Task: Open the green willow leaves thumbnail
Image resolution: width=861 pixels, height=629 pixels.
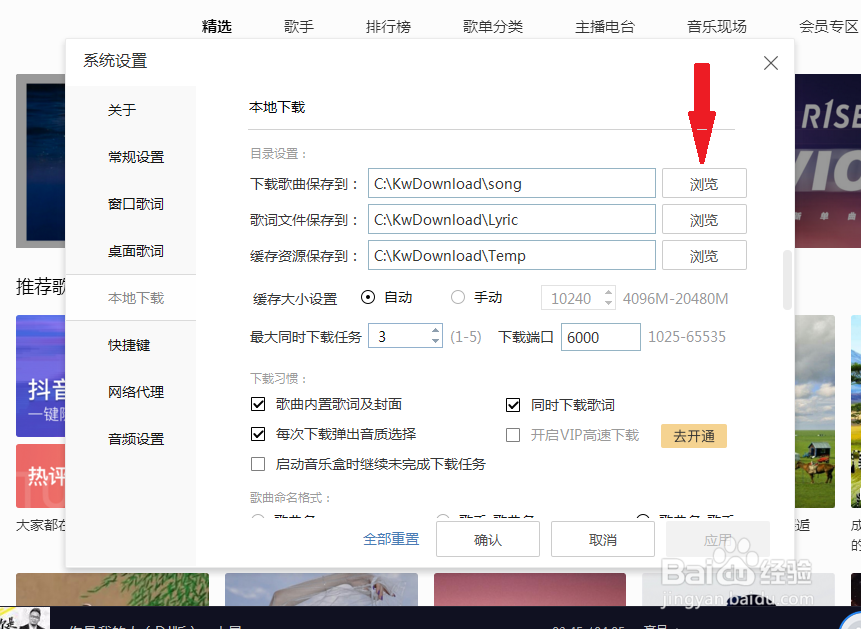Action: coord(113,589)
